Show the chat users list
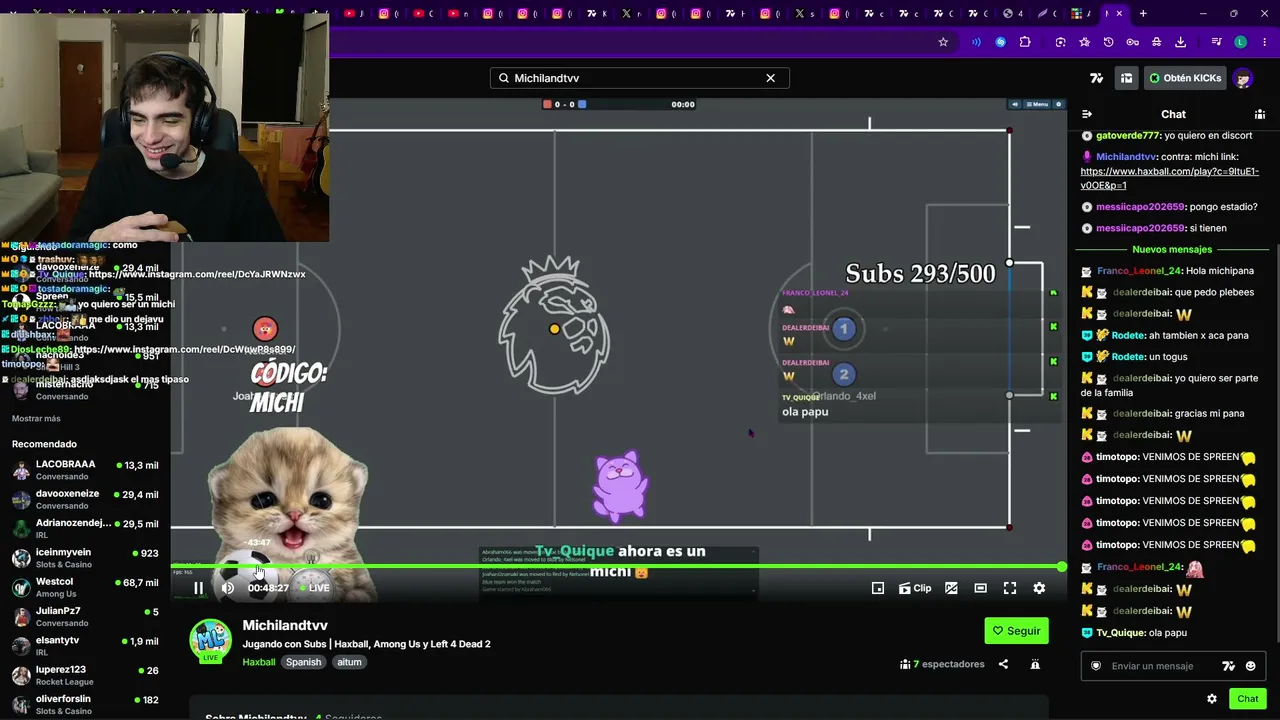Viewport: 1280px width, 720px height. pyautogui.click(x=1260, y=114)
